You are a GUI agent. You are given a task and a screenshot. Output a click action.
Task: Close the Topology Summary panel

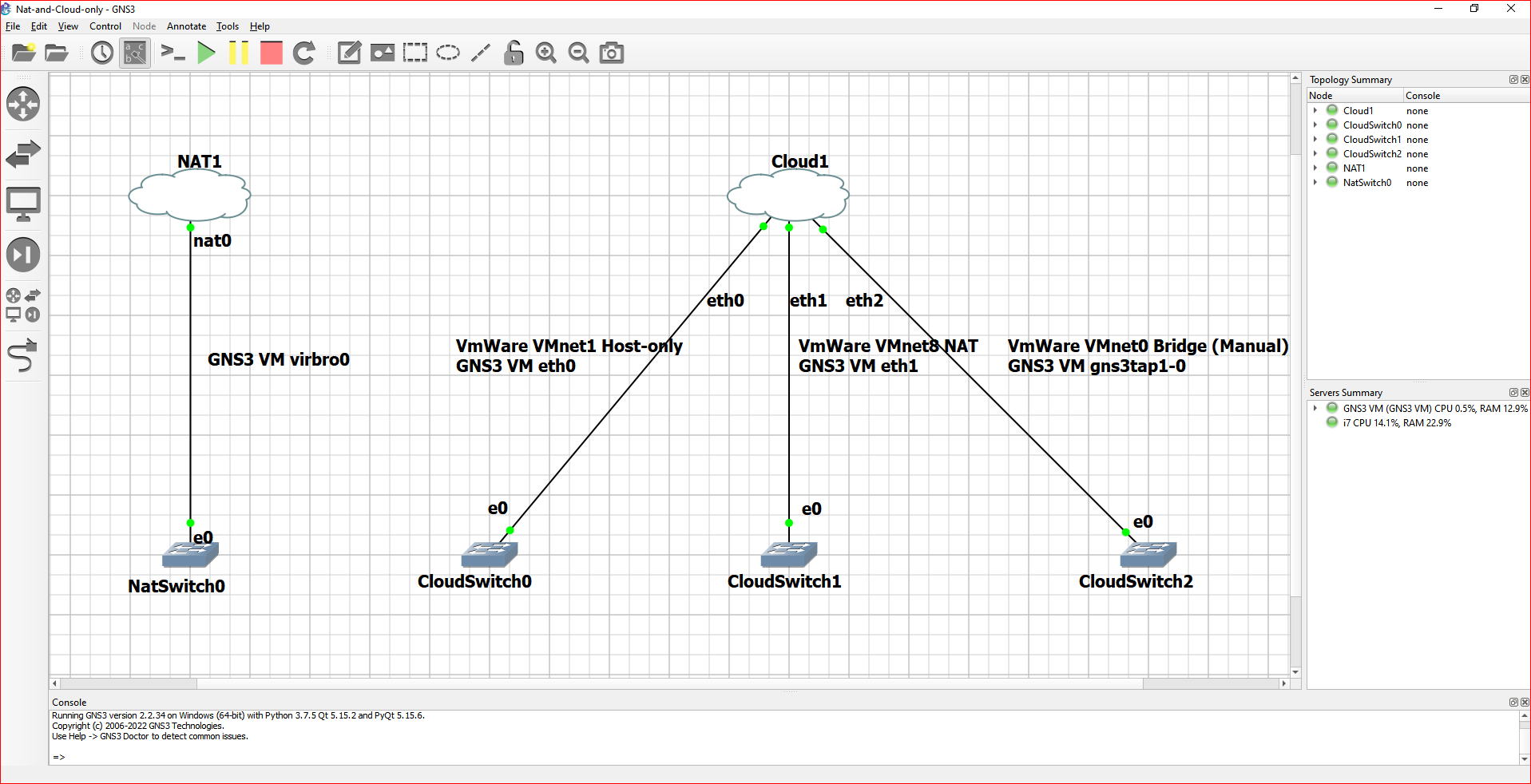coord(1525,80)
